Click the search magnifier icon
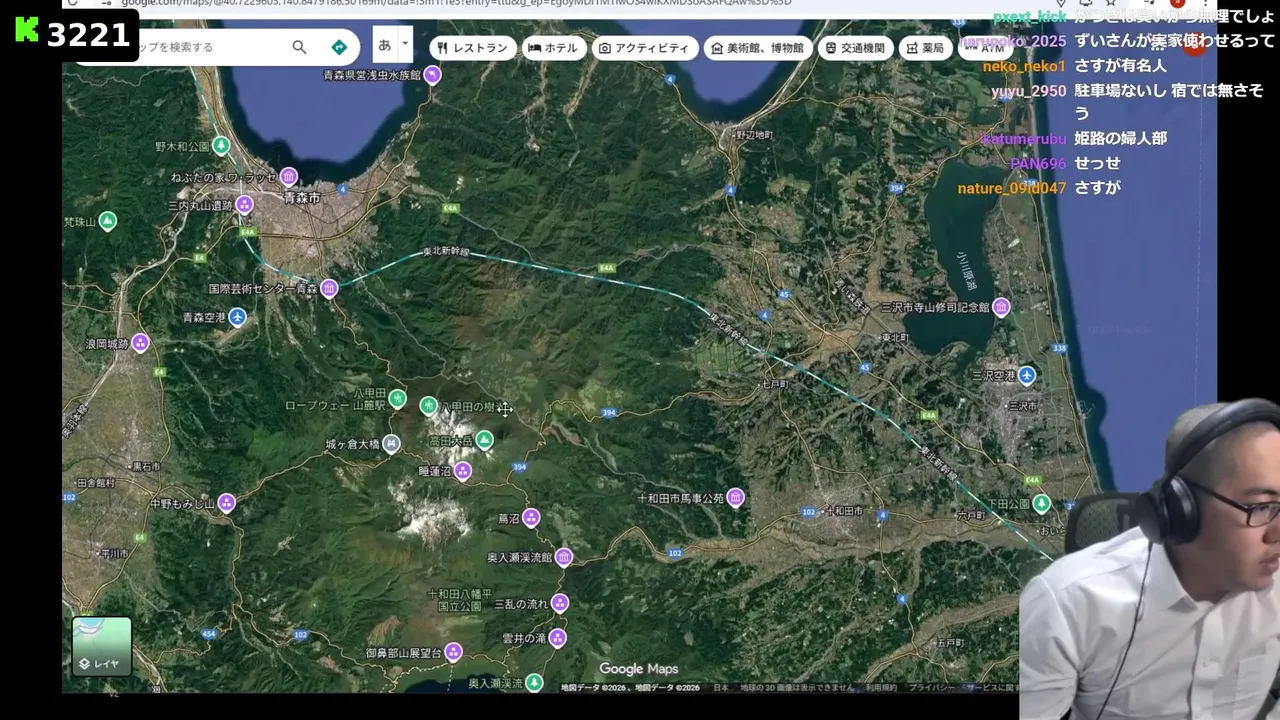Image resolution: width=1280 pixels, height=720 pixels. pyautogui.click(x=299, y=47)
